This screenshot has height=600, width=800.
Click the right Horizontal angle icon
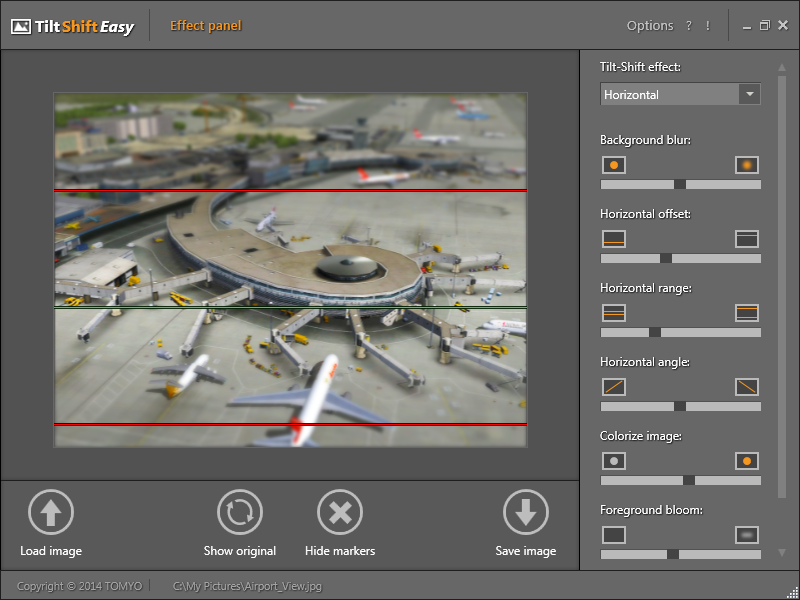pos(747,386)
